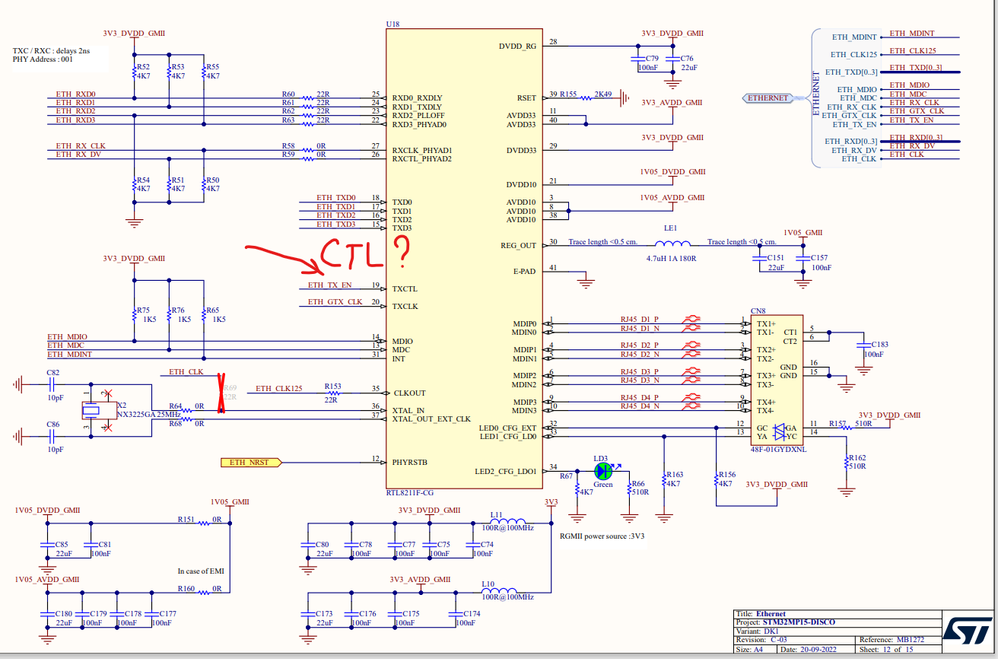Screen dimensions: 998x659
Task: Click the RSET pin name
Action: 527,98
